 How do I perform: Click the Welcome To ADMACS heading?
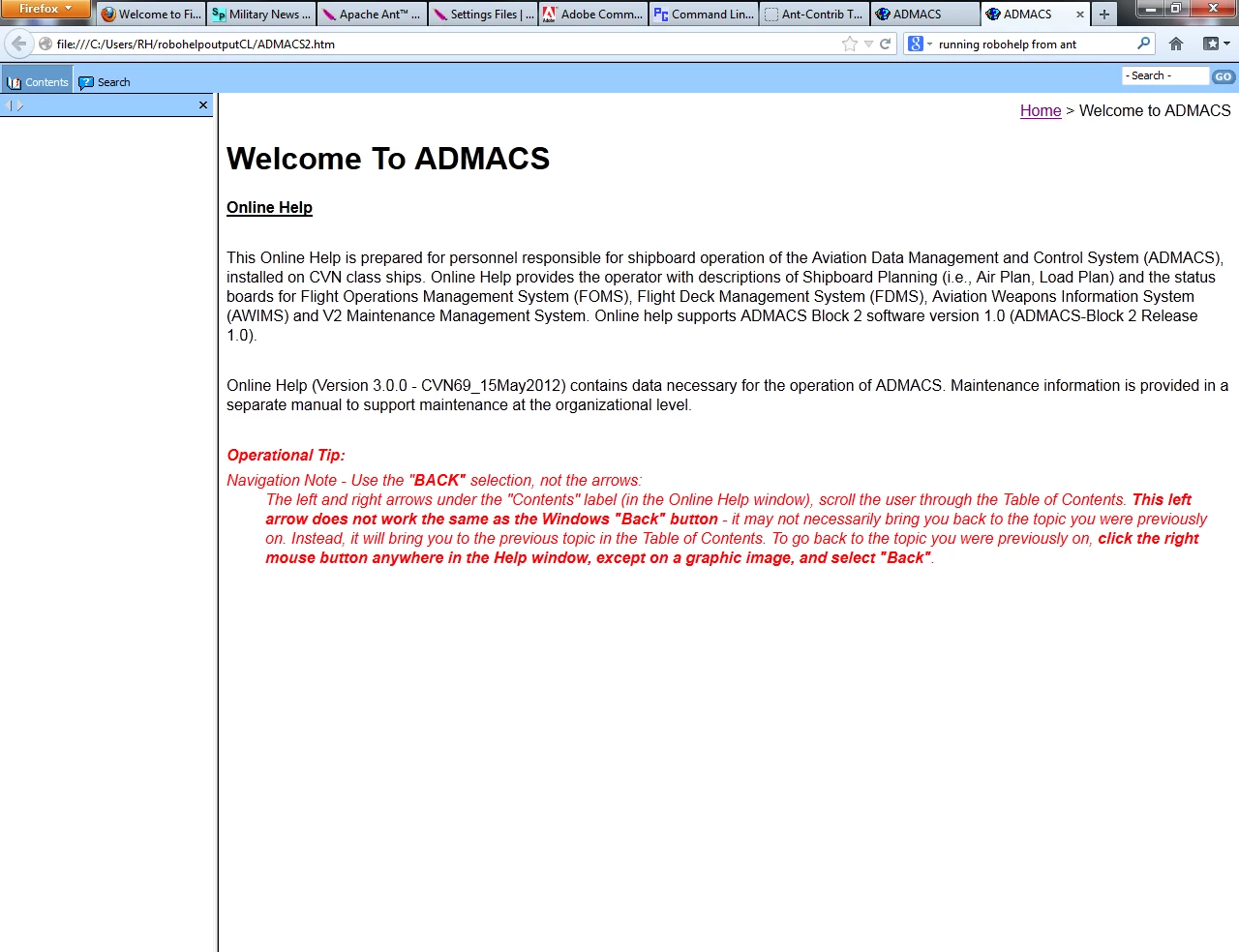pyautogui.click(x=388, y=159)
